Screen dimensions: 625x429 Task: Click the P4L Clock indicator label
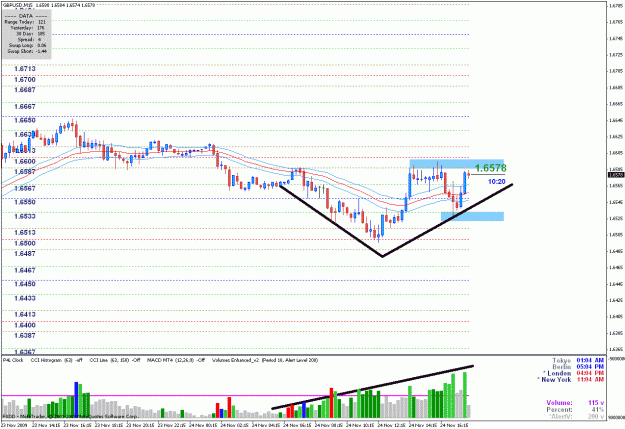[14, 360]
